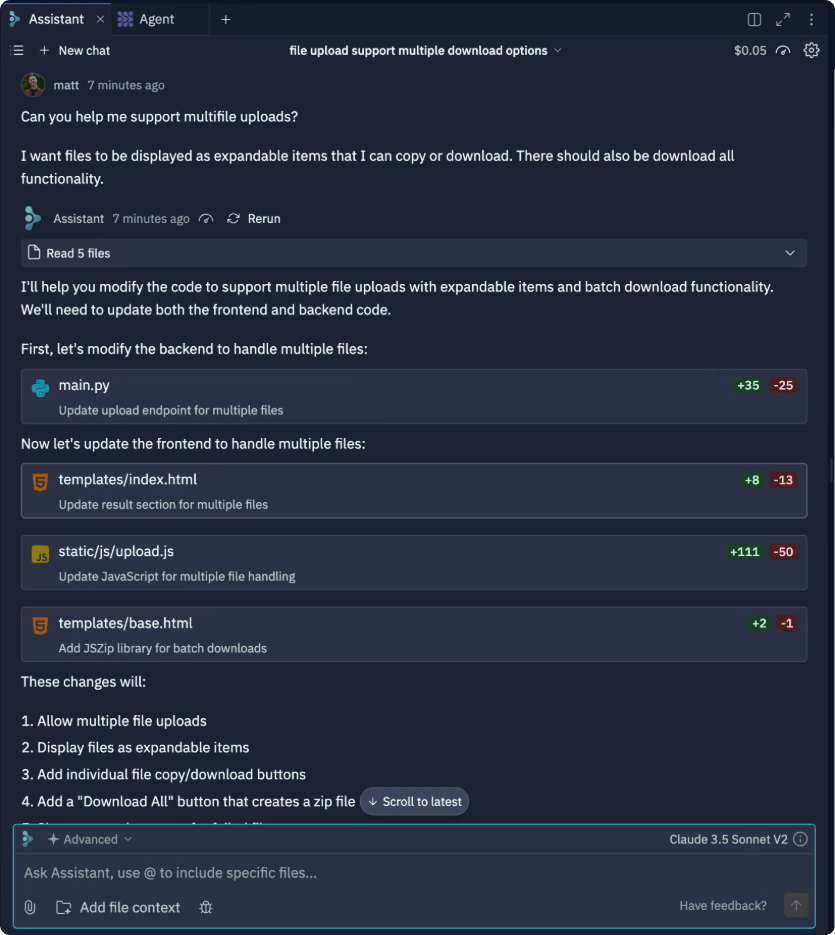Click the split pane layout icon
This screenshot has width=835, height=935.
point(755,19)
